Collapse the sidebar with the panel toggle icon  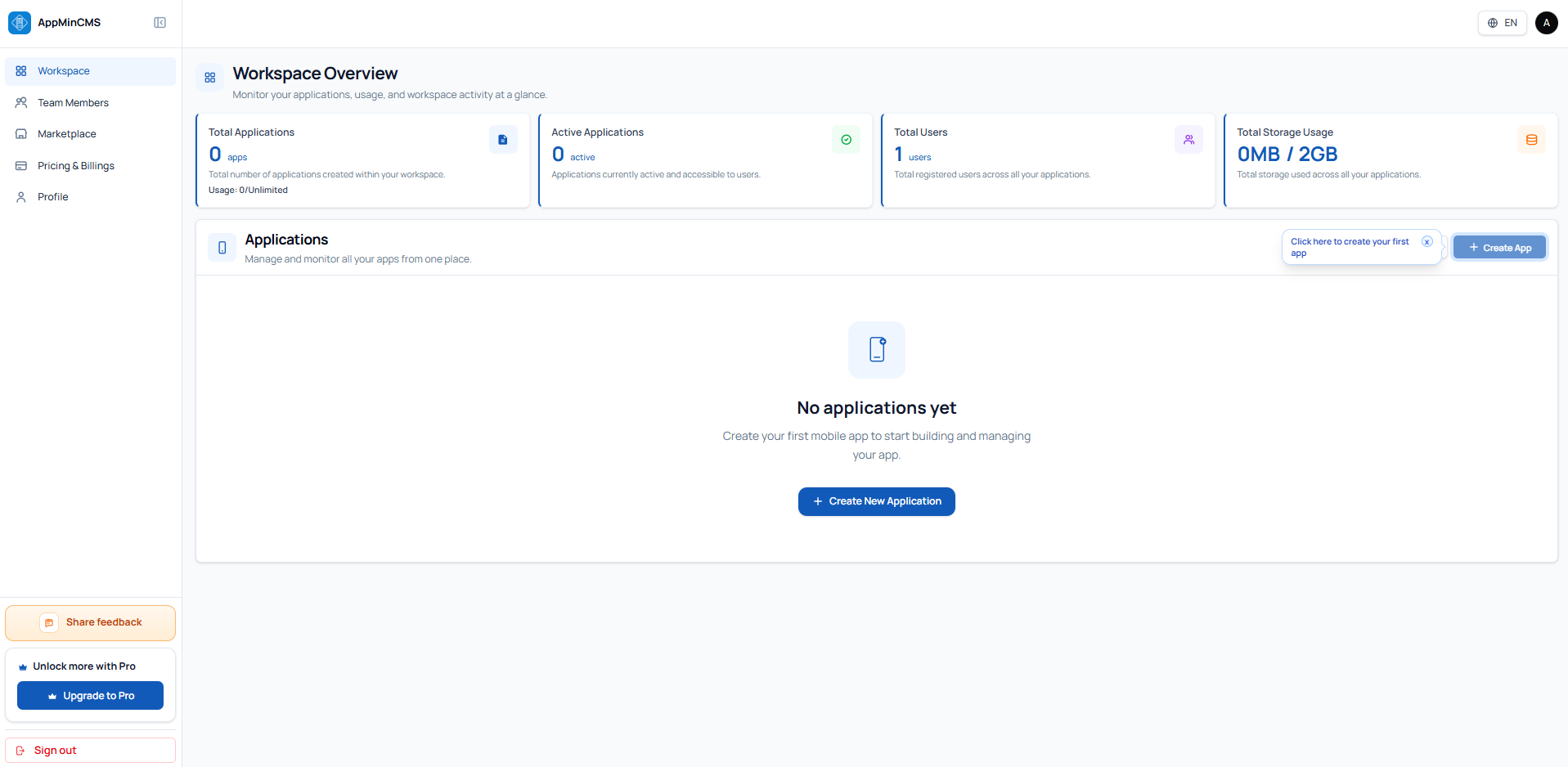pos(160,23)
